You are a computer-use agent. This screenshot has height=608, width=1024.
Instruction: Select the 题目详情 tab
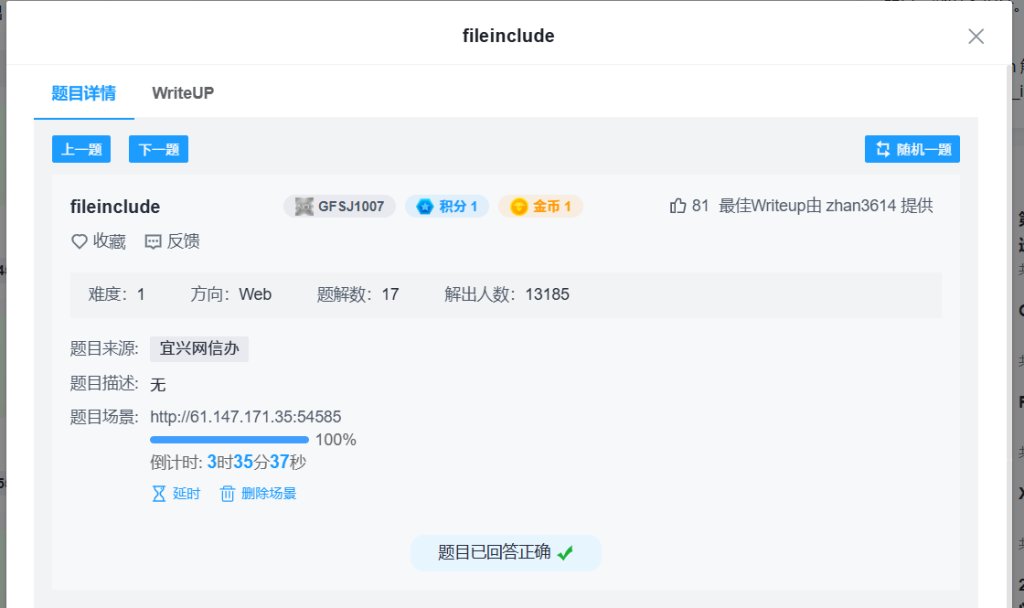pyautogui.click(x=84, y=93)
